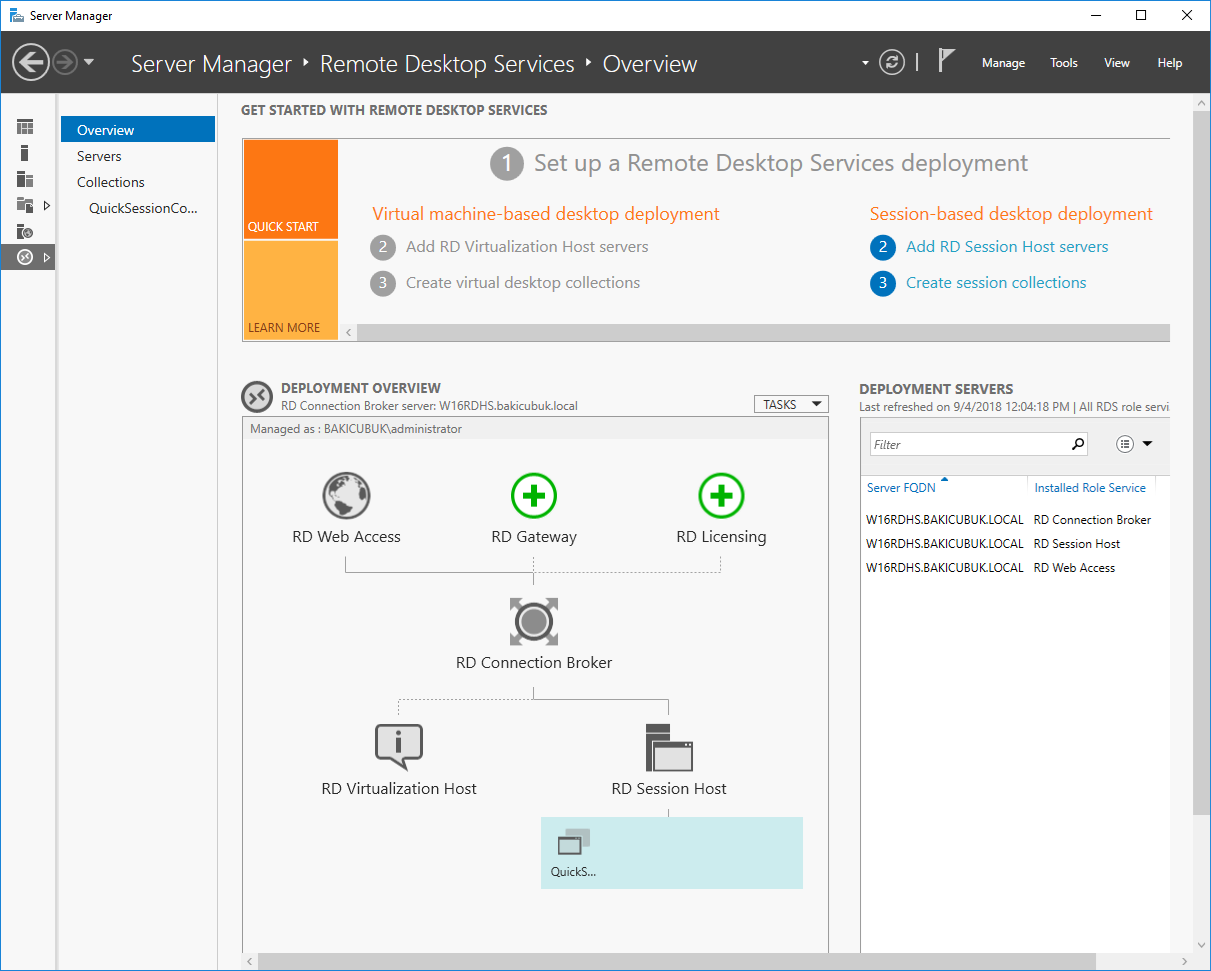Click Add RD Session Host servers link
Image resolution: width=1211 pixels, height=971 pixels.
pyautogui.click(x=1007, y=247)
